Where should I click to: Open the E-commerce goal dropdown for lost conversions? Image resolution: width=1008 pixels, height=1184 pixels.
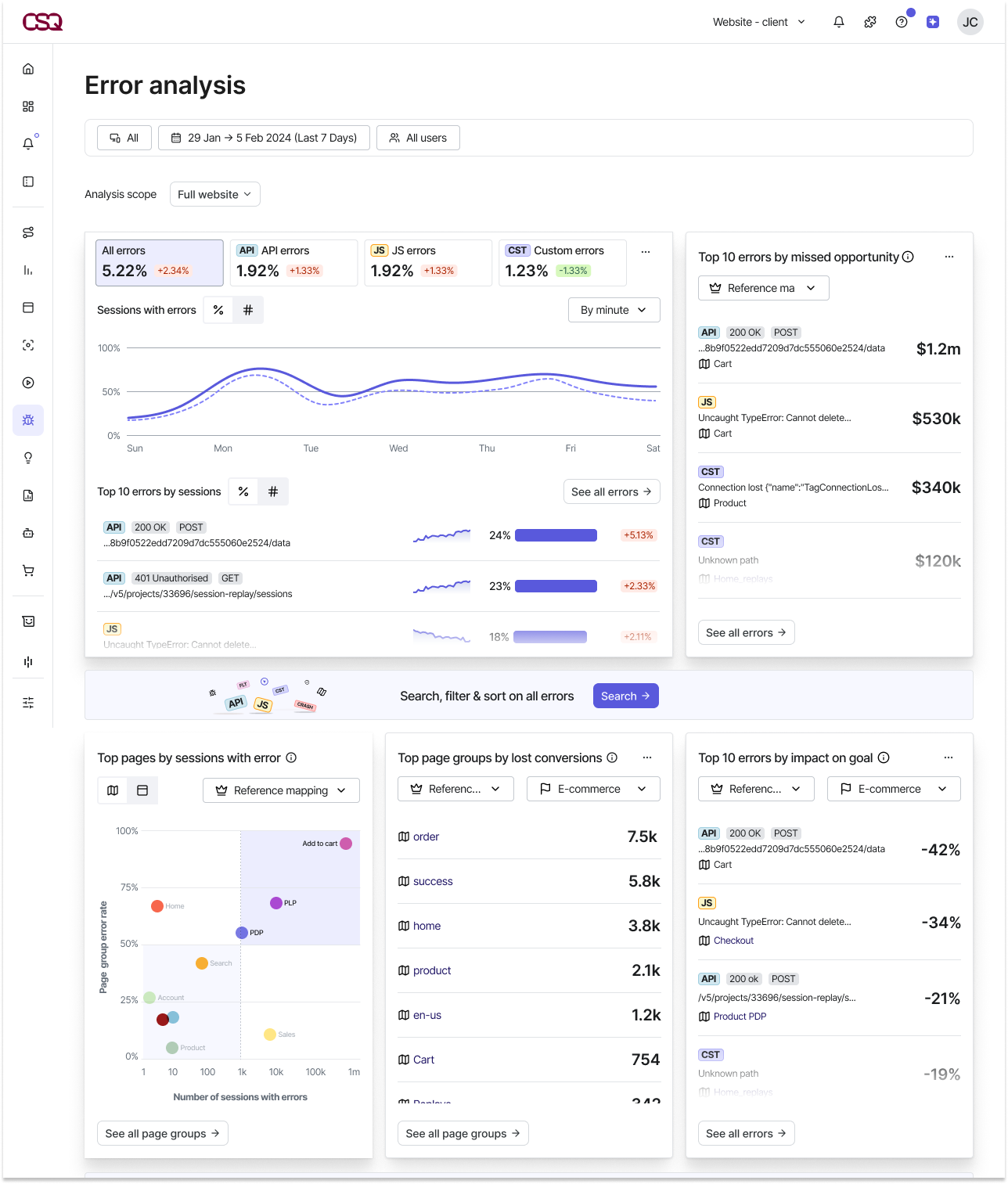click(x=592, y=789)
